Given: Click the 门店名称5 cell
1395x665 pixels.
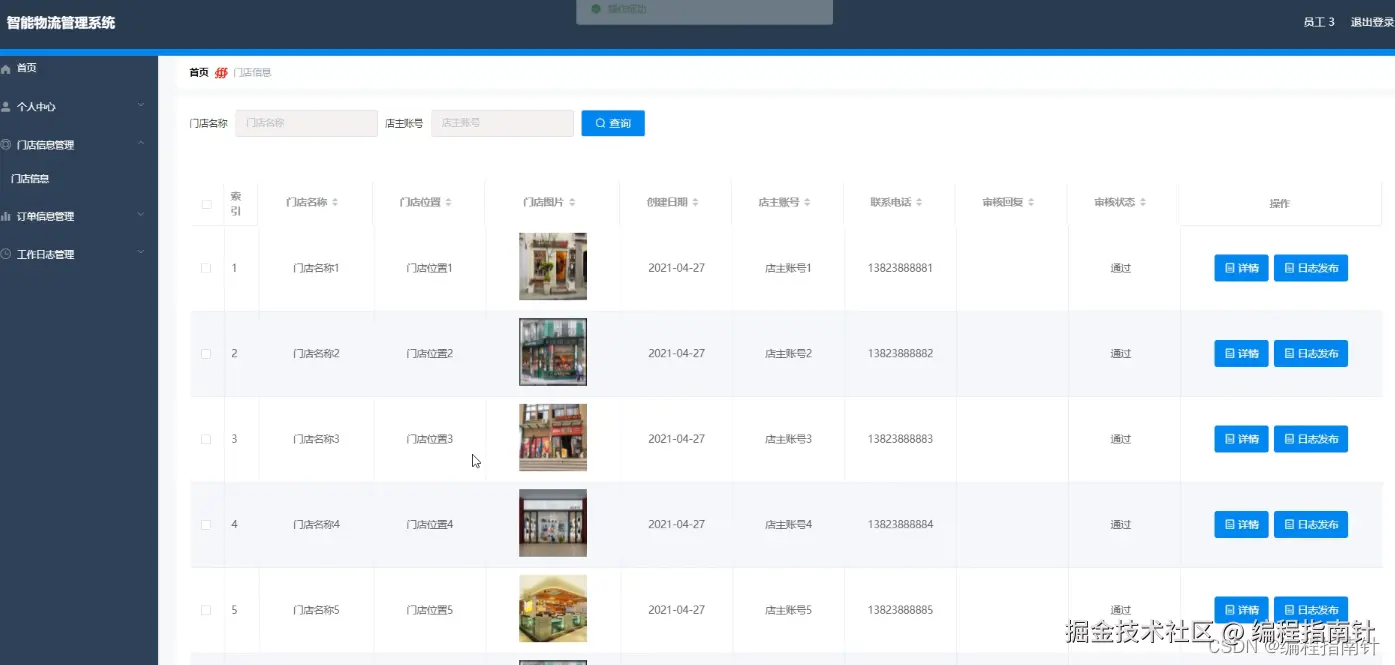Looking at the screenshot, I should 316,610.
